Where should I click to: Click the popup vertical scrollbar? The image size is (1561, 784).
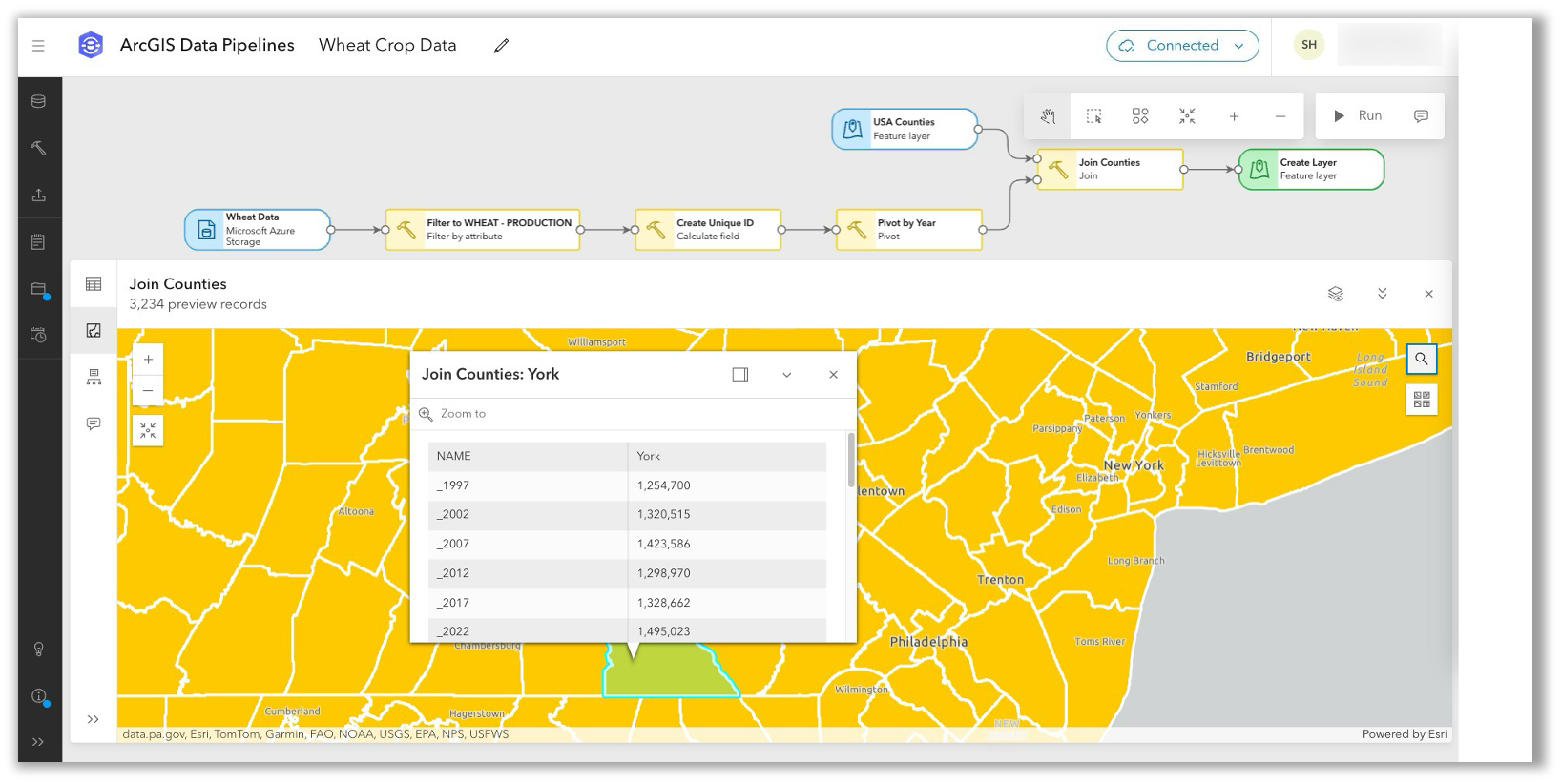coord(851,462)
